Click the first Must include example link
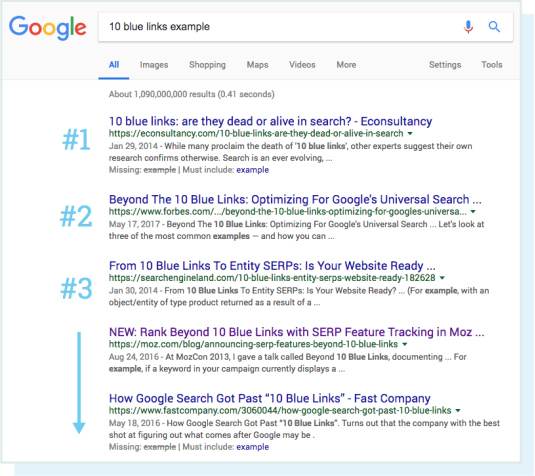 (x=252, y=170)
